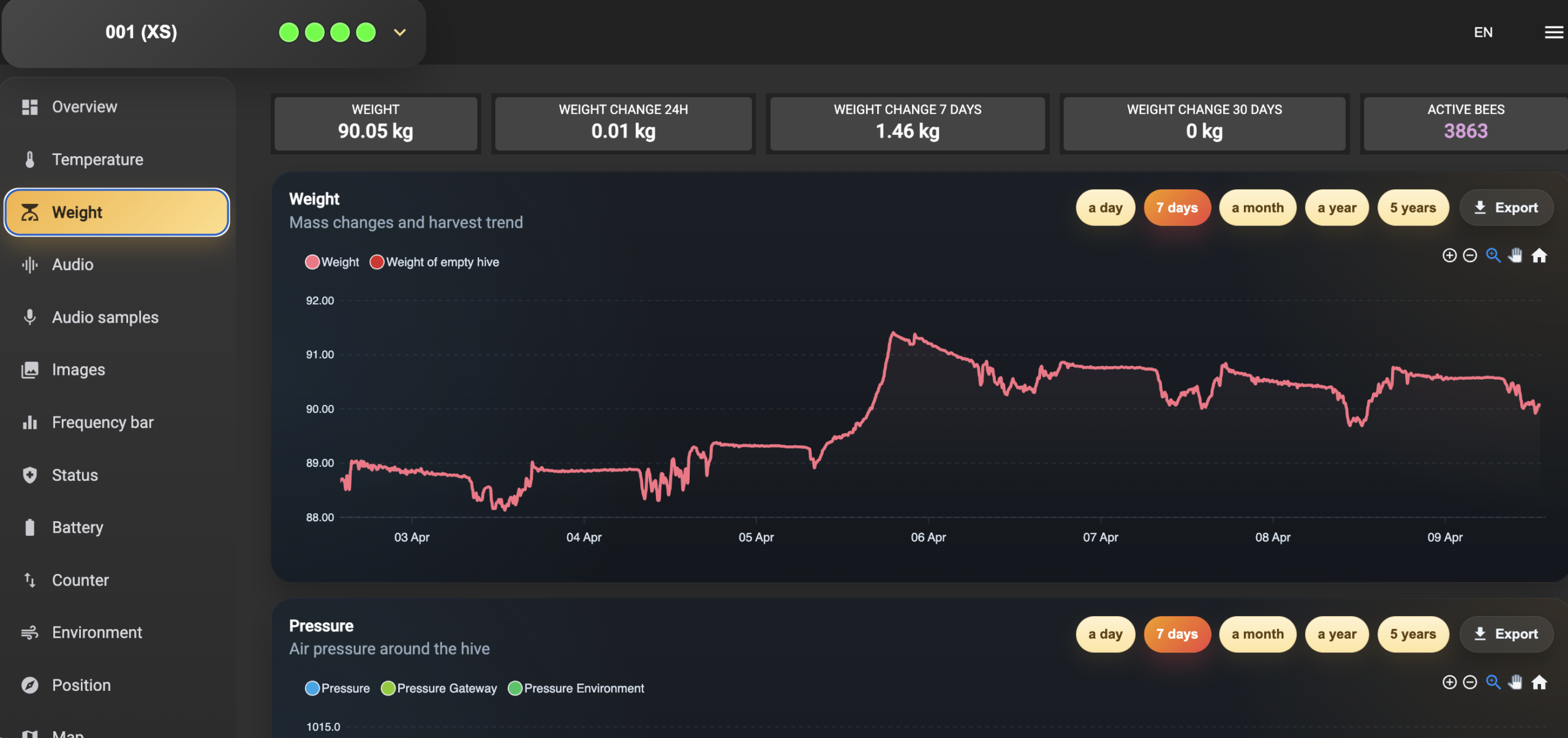Viewport: 1568px width, 738px height.
Task: Go to the Audio samples page
Action: point(116,317)
